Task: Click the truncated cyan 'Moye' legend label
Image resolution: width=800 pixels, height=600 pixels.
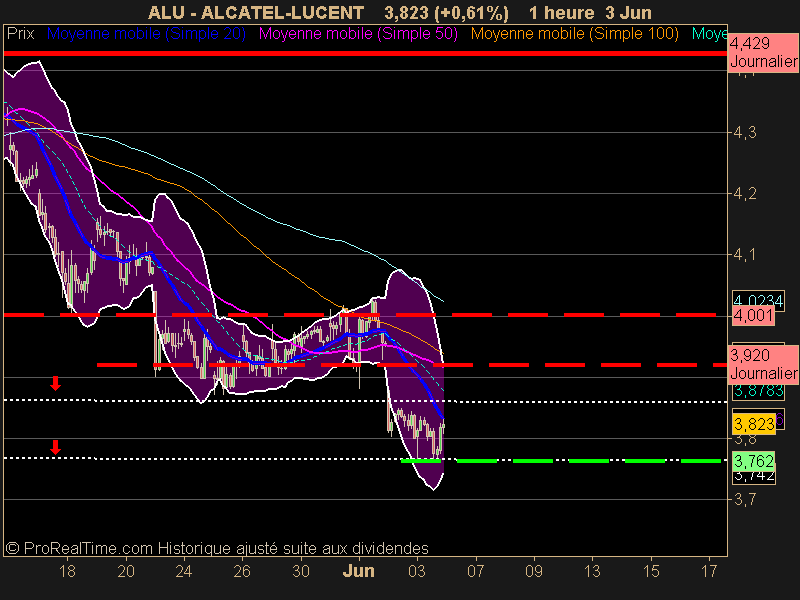Action: click(709, 34)
